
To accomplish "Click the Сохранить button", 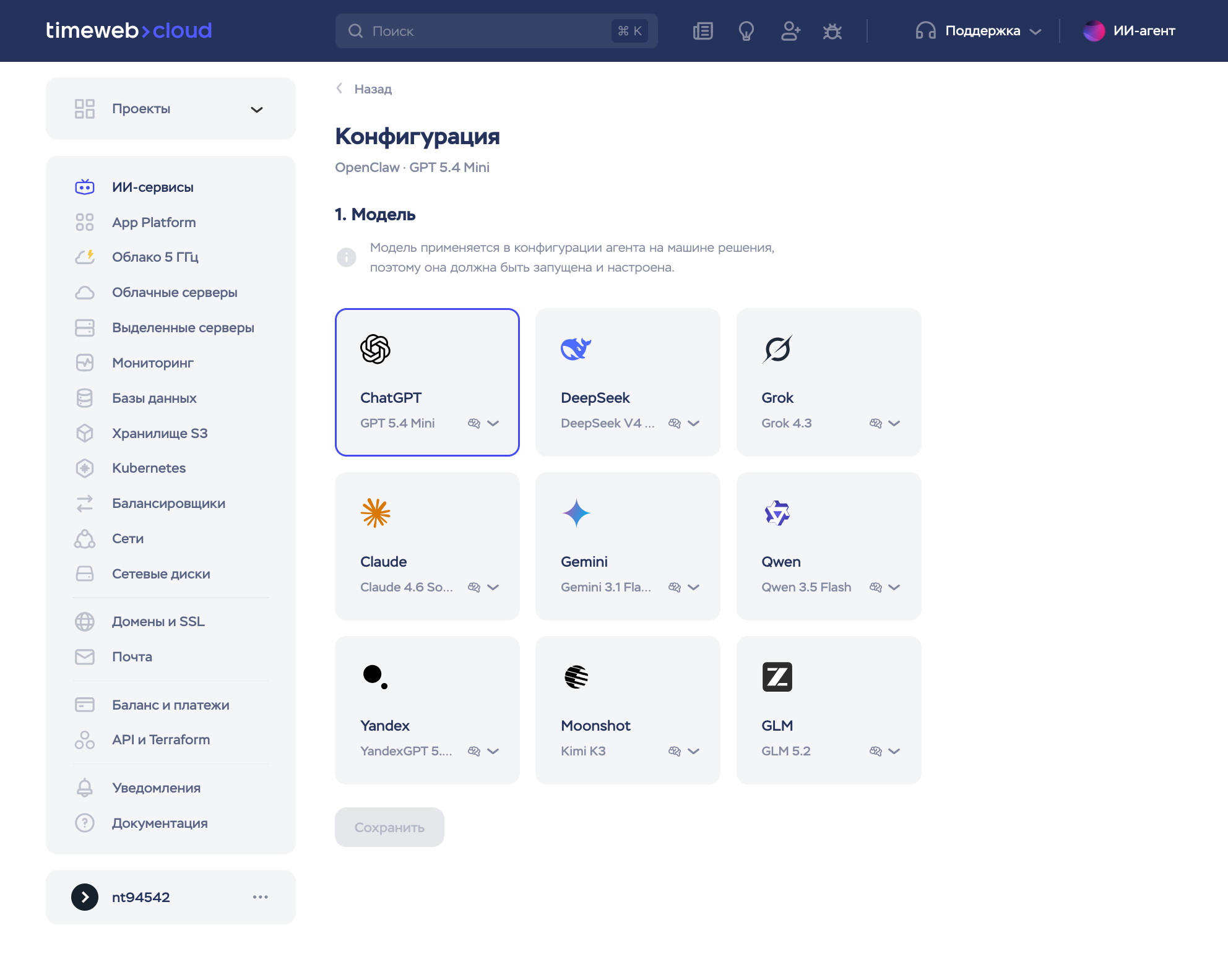I will 389,827.
